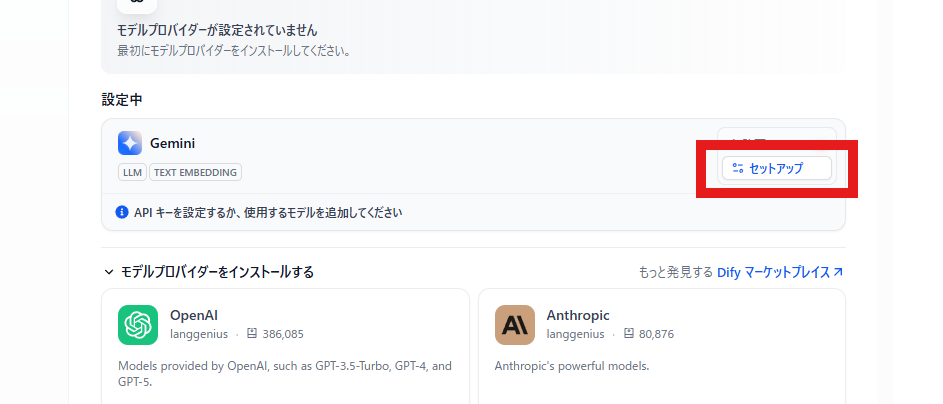This screenshot has height=404, width=943.
Task: Click the blue info icon beside API key notice
Action: [122, 212]
